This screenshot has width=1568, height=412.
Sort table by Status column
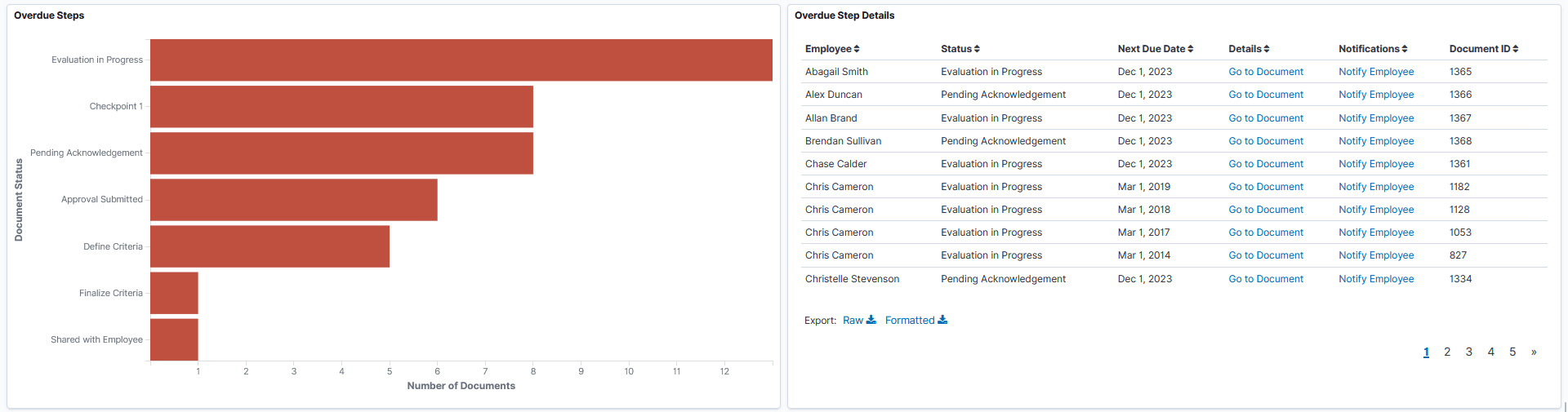960,49
